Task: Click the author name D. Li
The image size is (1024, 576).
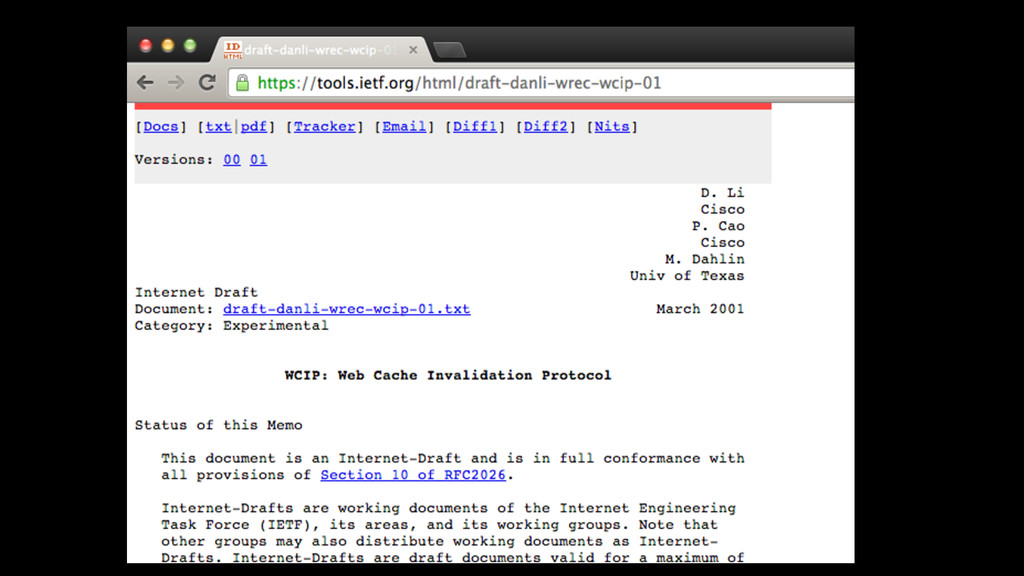Action: 722,193
